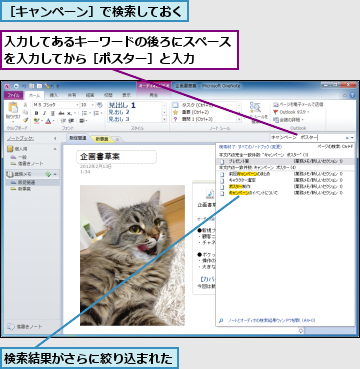The height and width of the screenshot is (369, 360).
Task: Toggle Bold formatting
Action: [36, 113]
